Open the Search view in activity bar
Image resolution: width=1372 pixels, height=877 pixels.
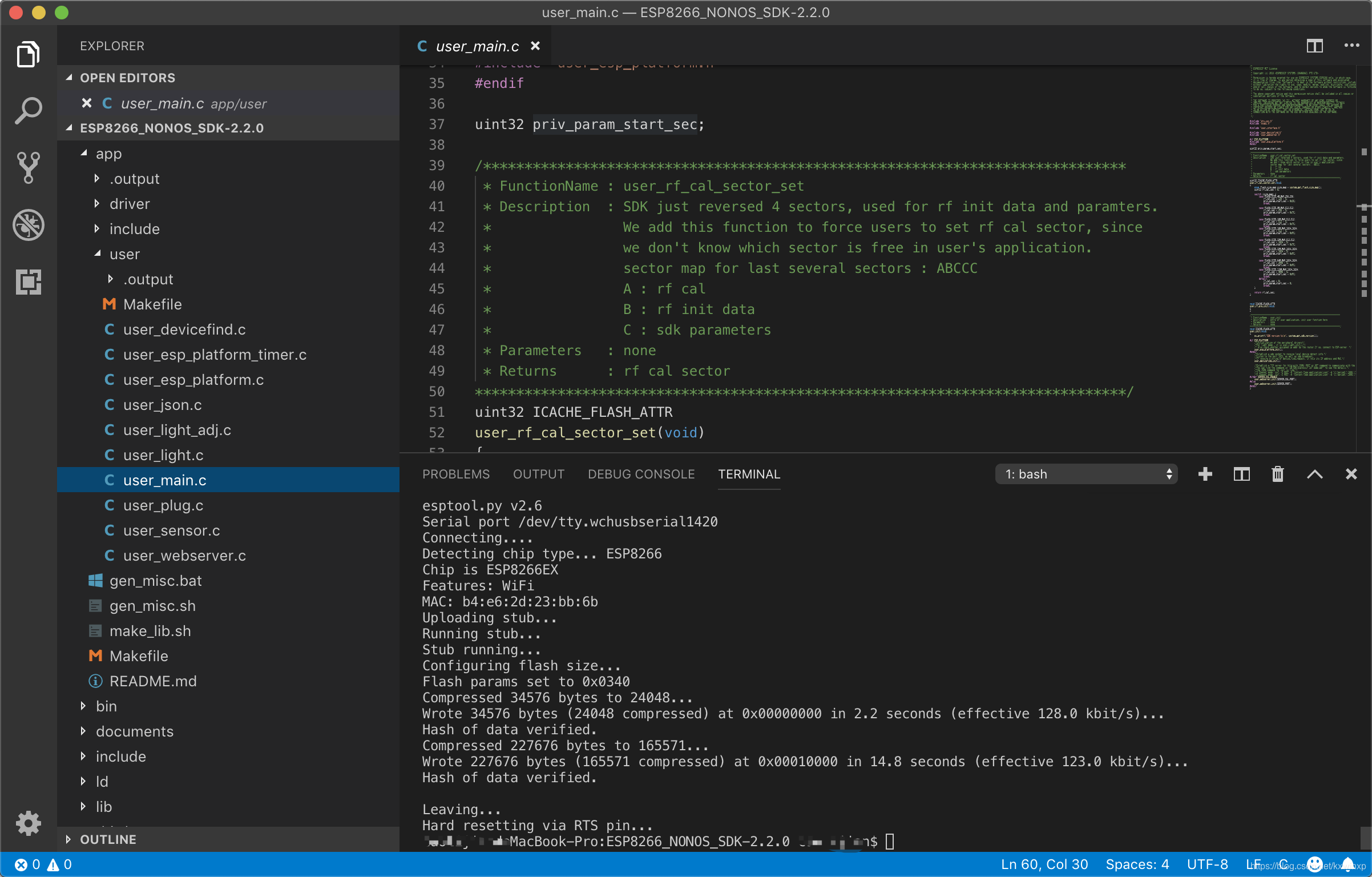point(28,111)
